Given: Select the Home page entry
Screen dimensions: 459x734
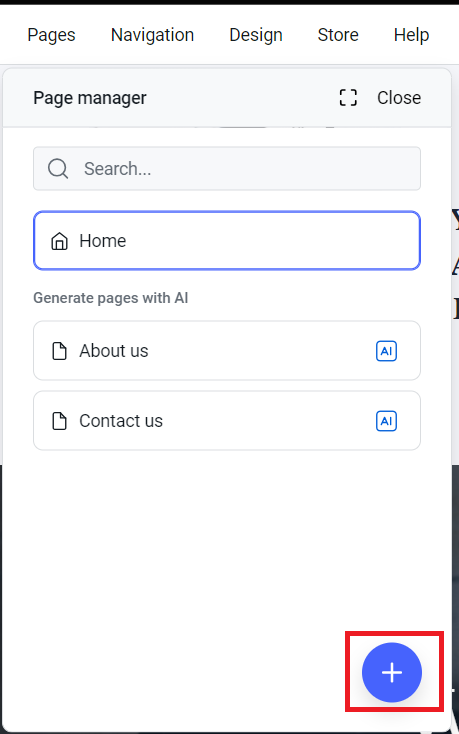Looking at the screenshot, I should click(227, 241).
